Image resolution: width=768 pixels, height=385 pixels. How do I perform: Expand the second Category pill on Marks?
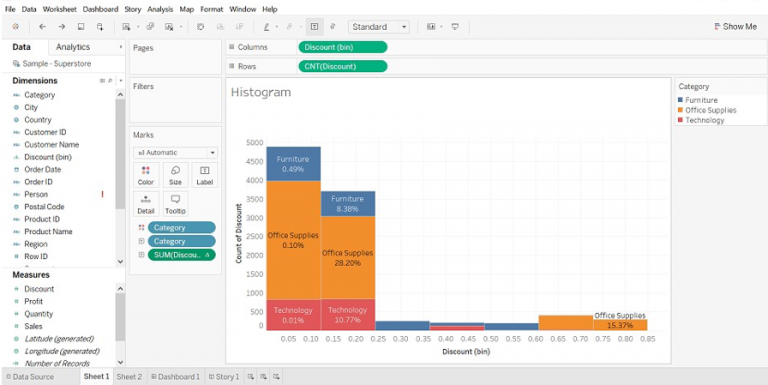pyautogui.click(x=141, y=241)
